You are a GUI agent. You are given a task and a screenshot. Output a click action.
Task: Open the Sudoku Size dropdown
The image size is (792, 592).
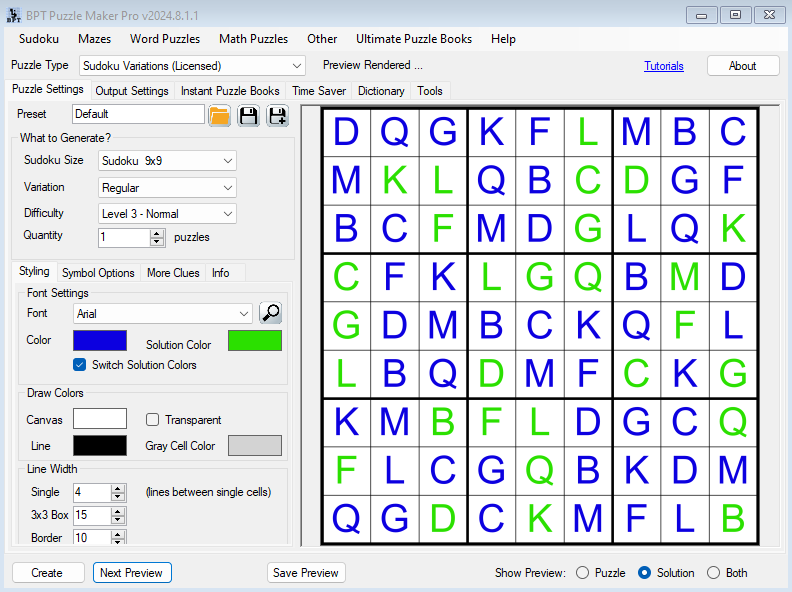pyautogui.click(x=228, y=161)
